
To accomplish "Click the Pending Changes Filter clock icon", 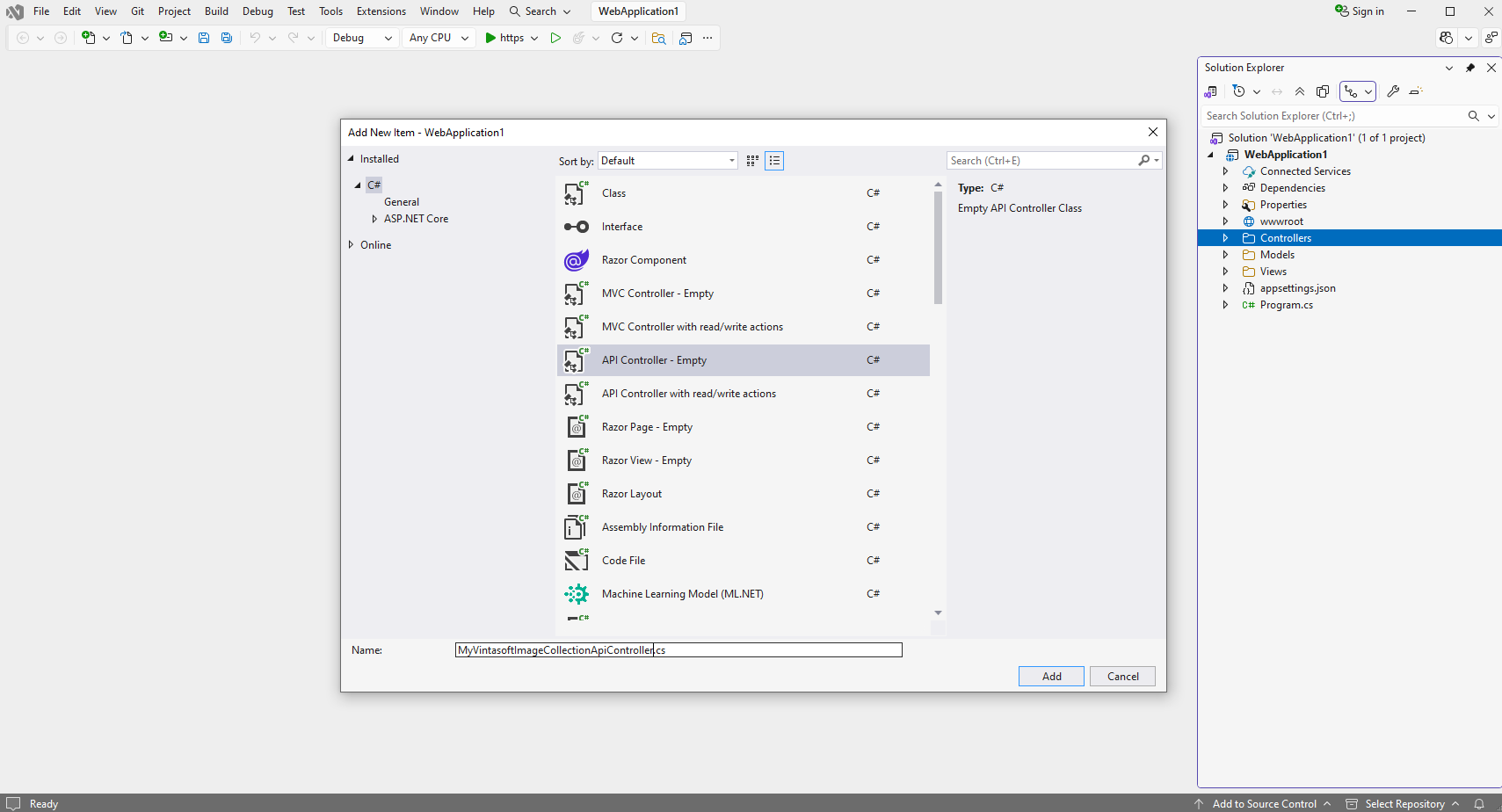I will coord(1238,91).
